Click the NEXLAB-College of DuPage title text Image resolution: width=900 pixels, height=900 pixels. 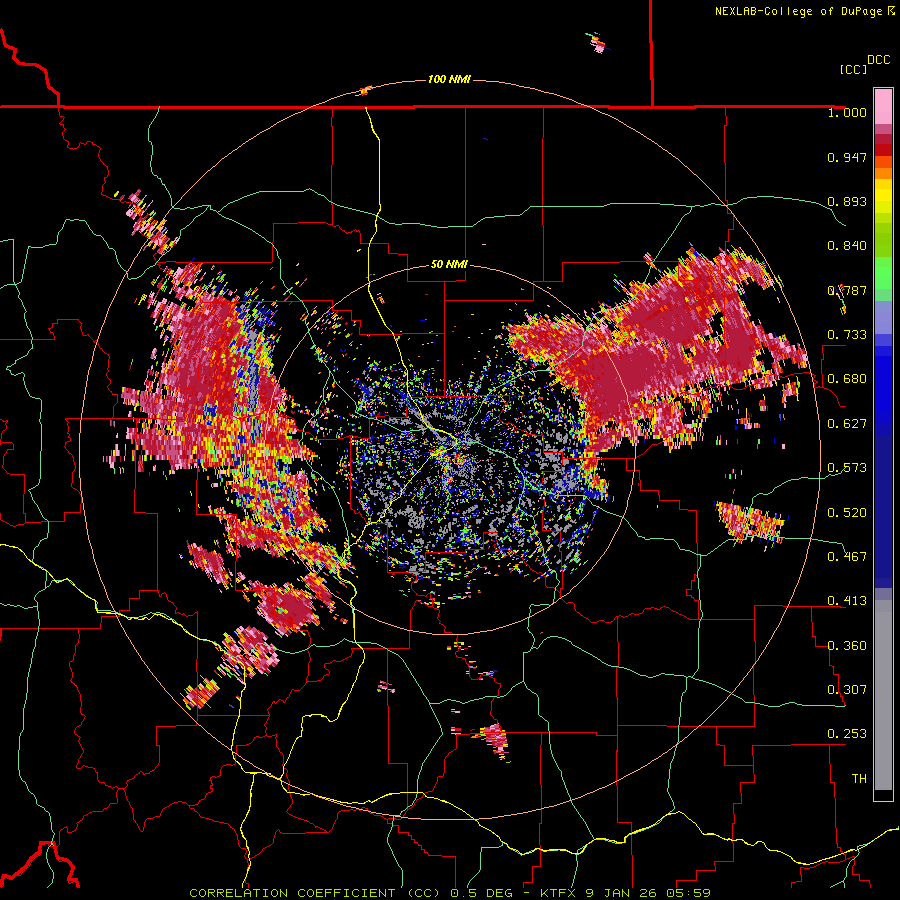click(x=798, y=11)
